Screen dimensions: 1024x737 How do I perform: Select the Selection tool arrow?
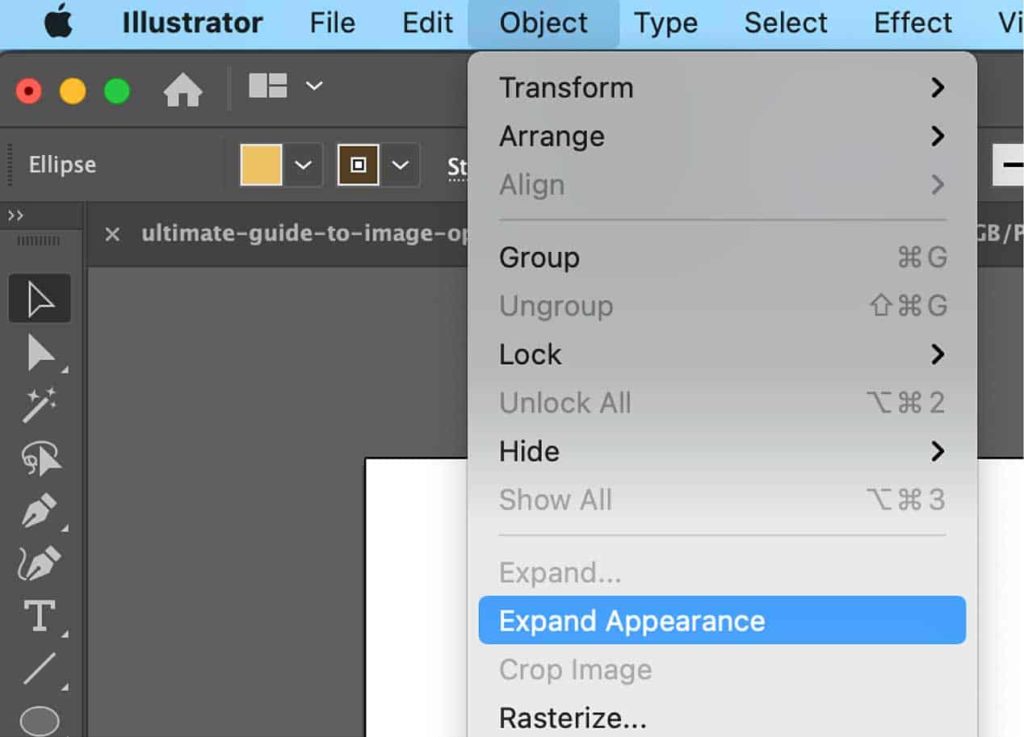coord(40,299)
